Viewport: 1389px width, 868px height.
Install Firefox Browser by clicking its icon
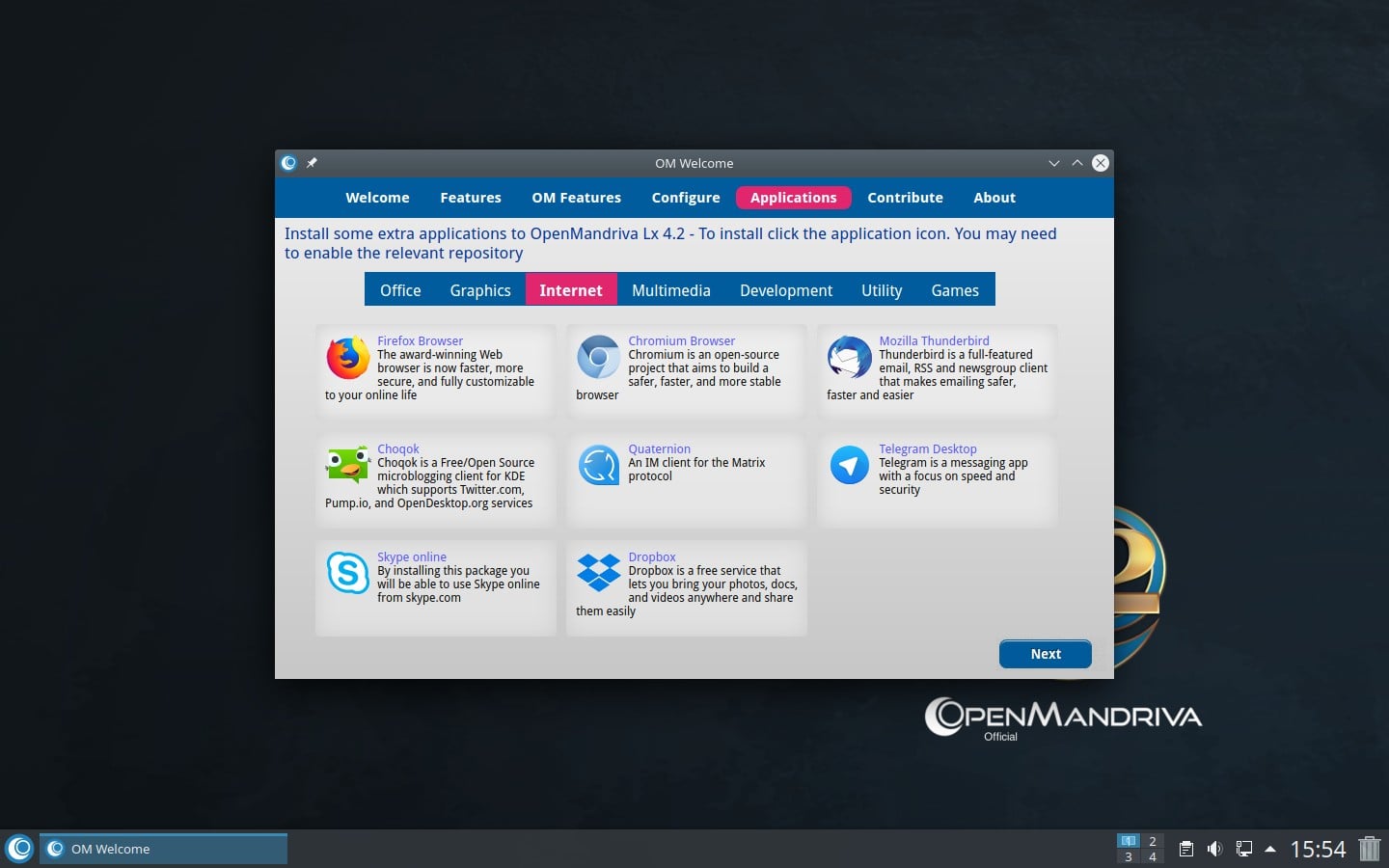(347, 359)
